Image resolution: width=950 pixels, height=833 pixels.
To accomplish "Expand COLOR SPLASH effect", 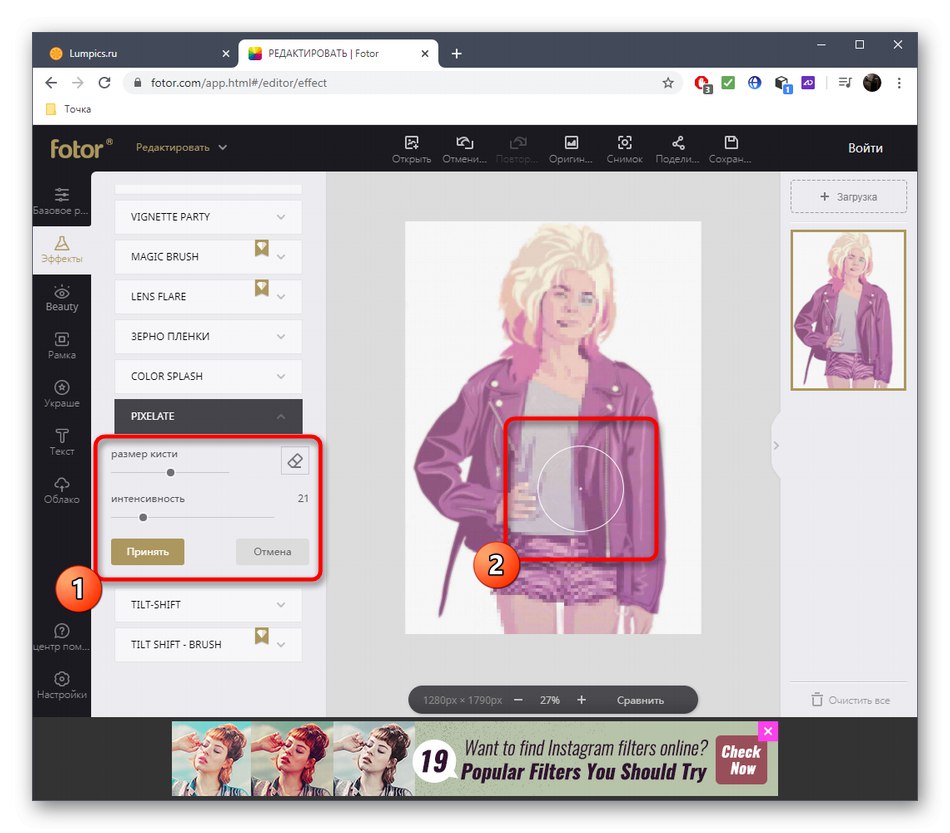I will [x=208, y=377].
